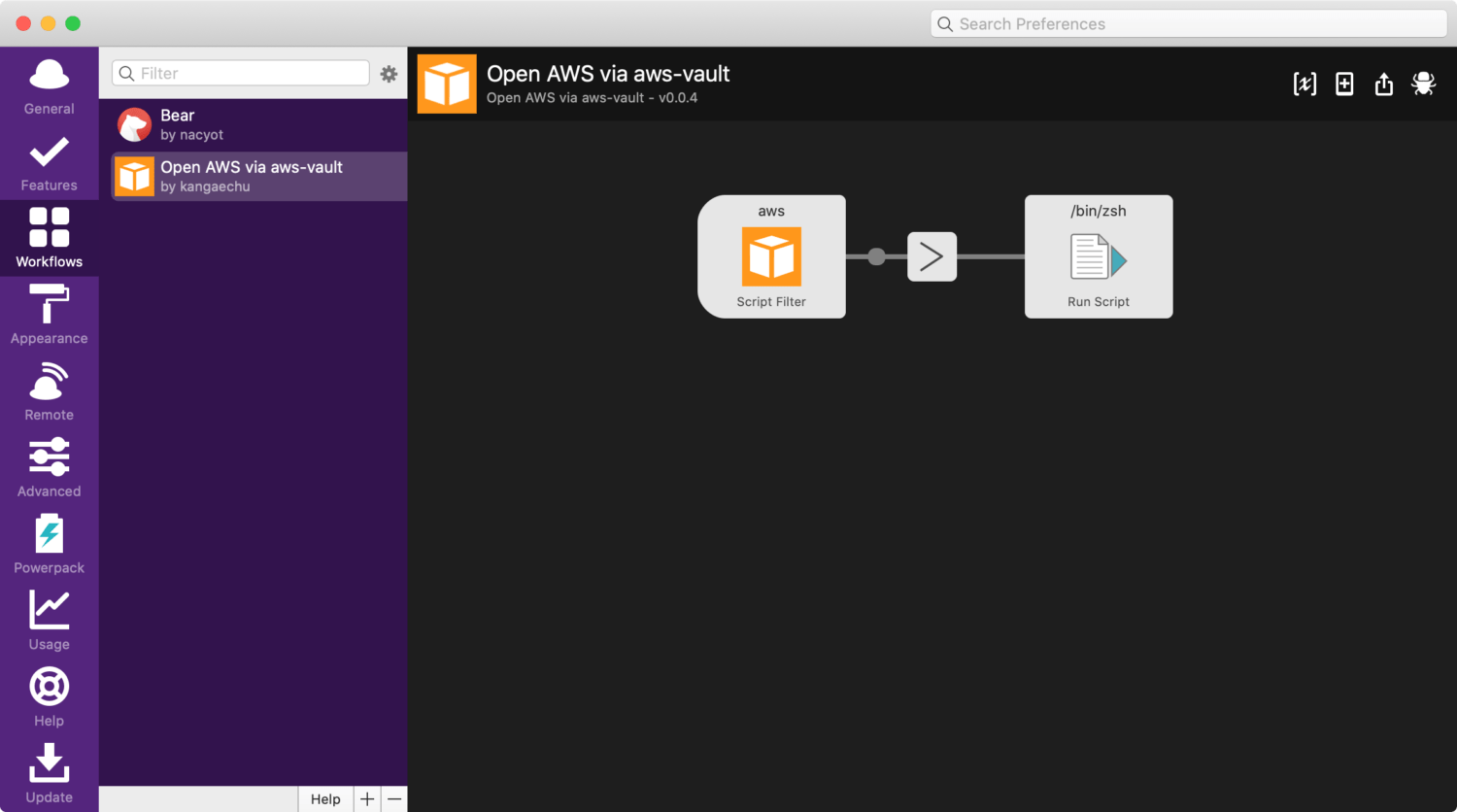Open the Advanced preferences tab
Screen dimensions: 1457x812
coord(49,468)
